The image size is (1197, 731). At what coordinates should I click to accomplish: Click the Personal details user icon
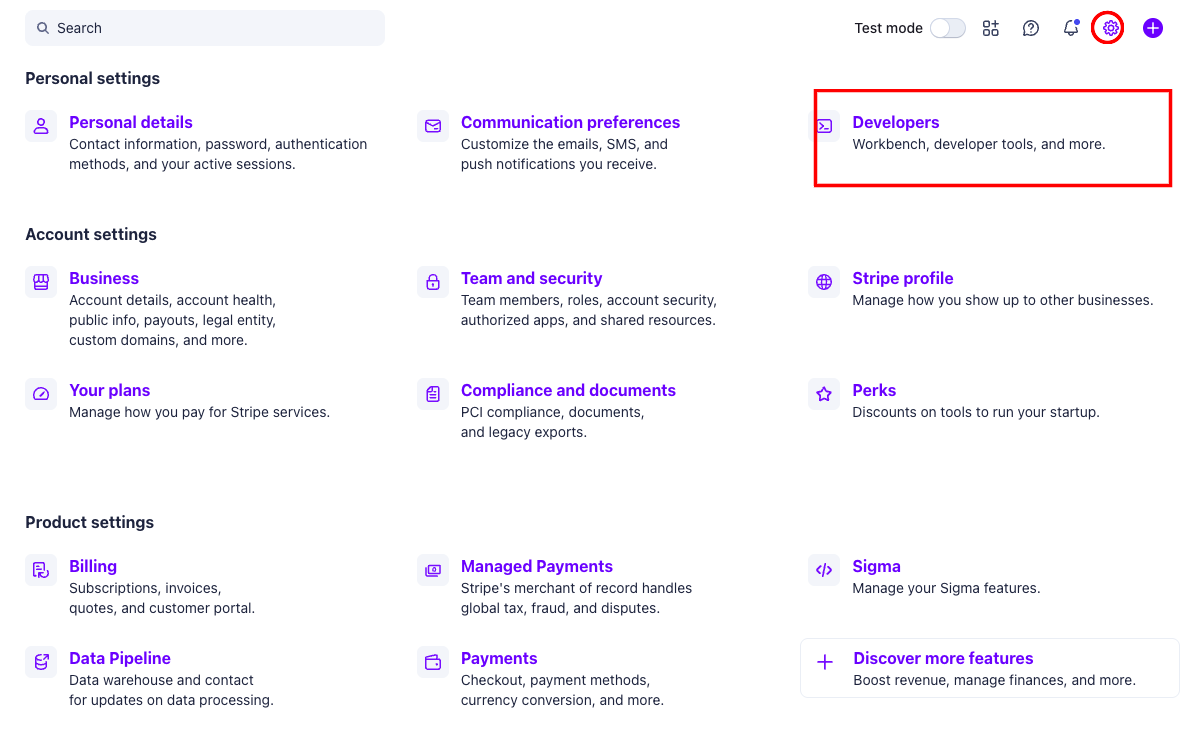[x=40, y=126]
